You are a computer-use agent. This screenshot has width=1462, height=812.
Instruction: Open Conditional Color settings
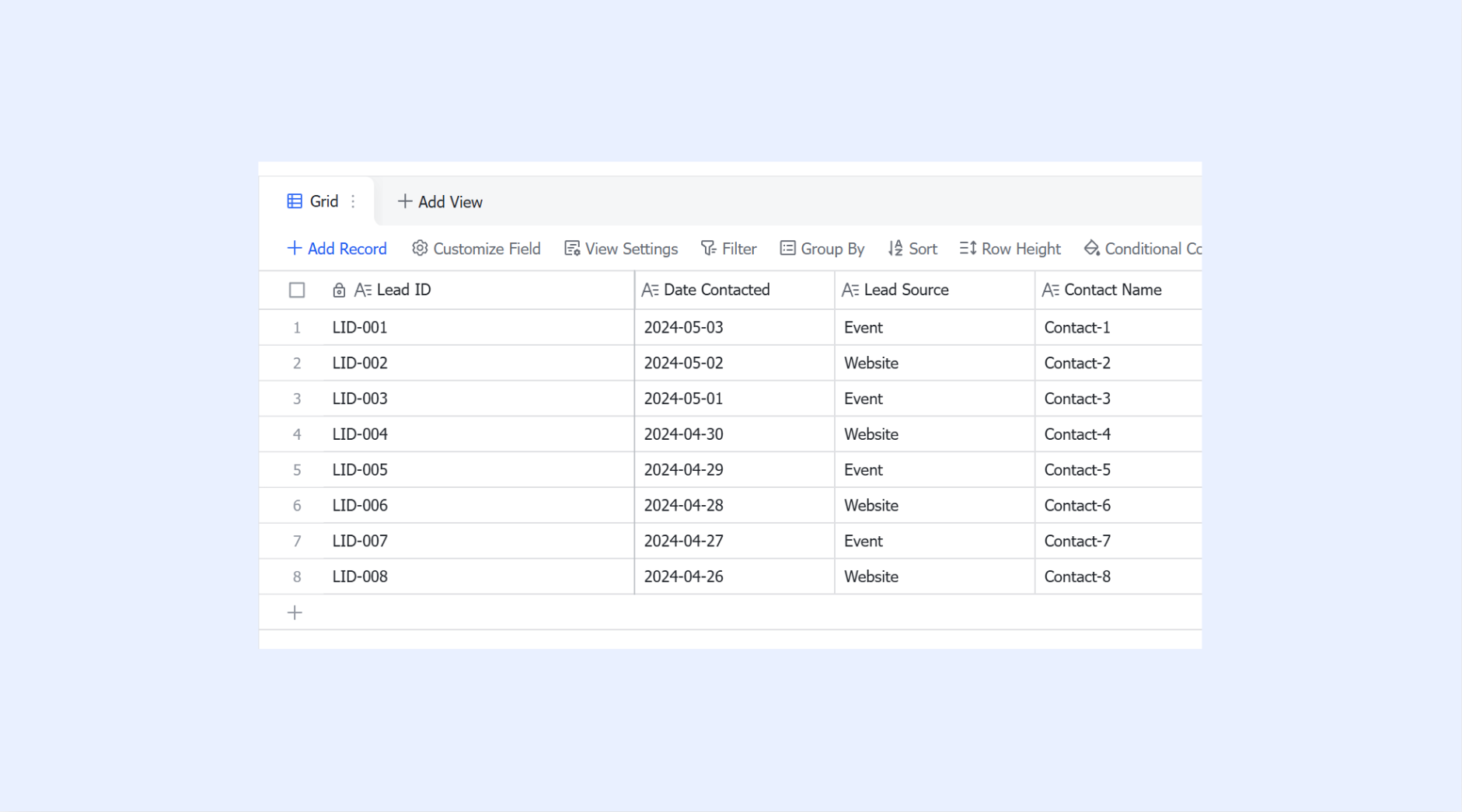(x=1143, y=249)
